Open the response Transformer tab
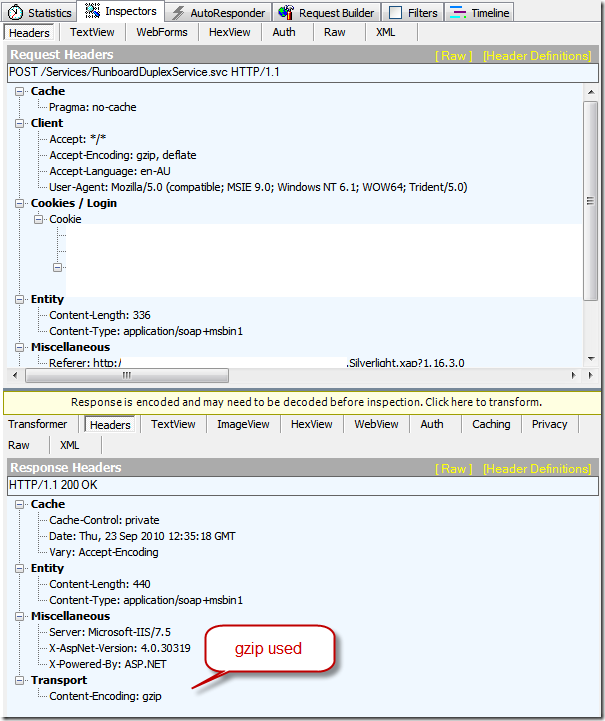 tap(38, 424)
